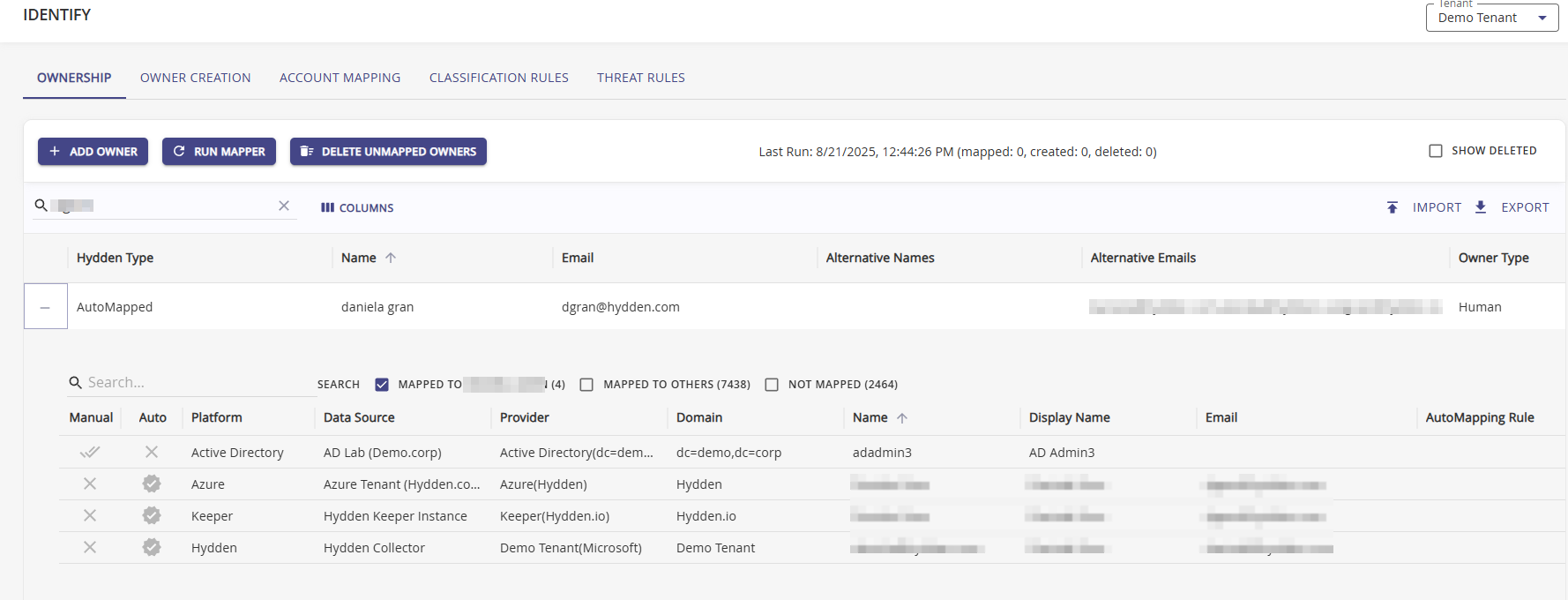Click the accounts Search input field
Screen dimensions: 1568x600
point(194,382)
